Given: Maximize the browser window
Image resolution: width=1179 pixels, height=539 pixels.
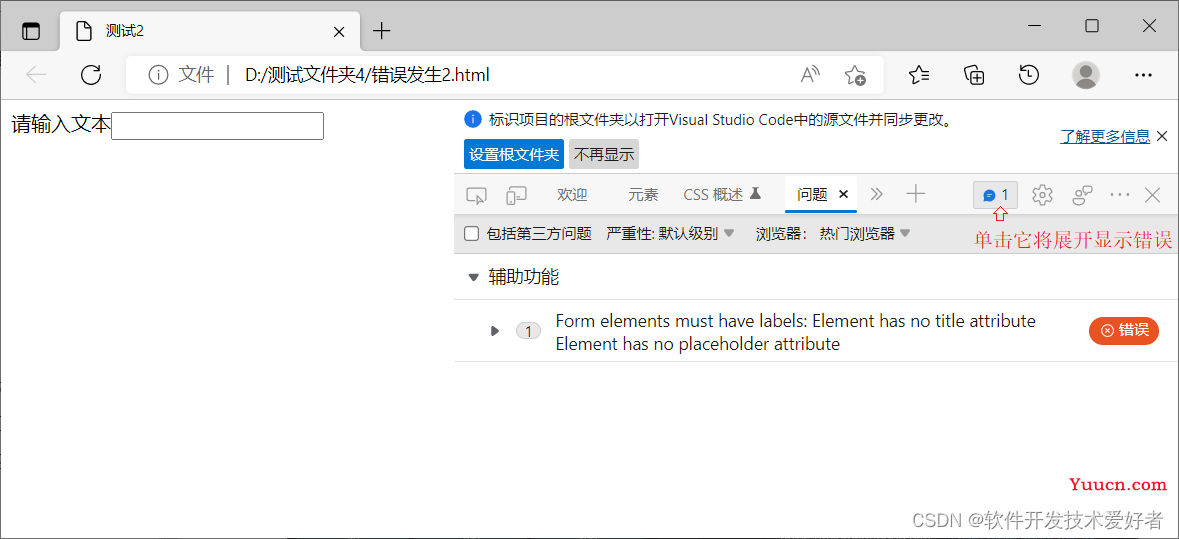Looking at the screenshot, I should pyautogui.click(x=1092, y=26).
